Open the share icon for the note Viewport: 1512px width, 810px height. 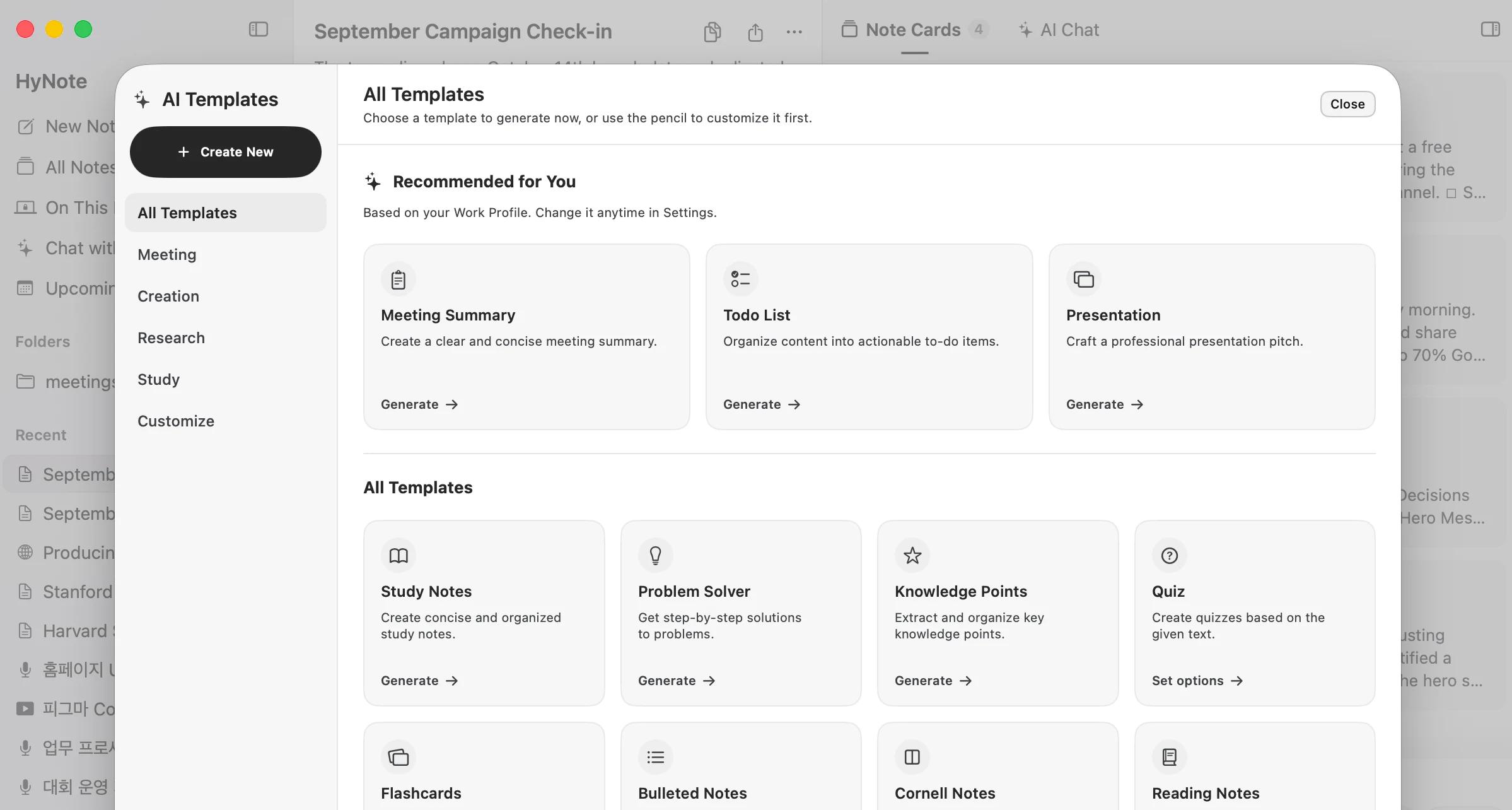pyautogui.click(x=755, y=32)
